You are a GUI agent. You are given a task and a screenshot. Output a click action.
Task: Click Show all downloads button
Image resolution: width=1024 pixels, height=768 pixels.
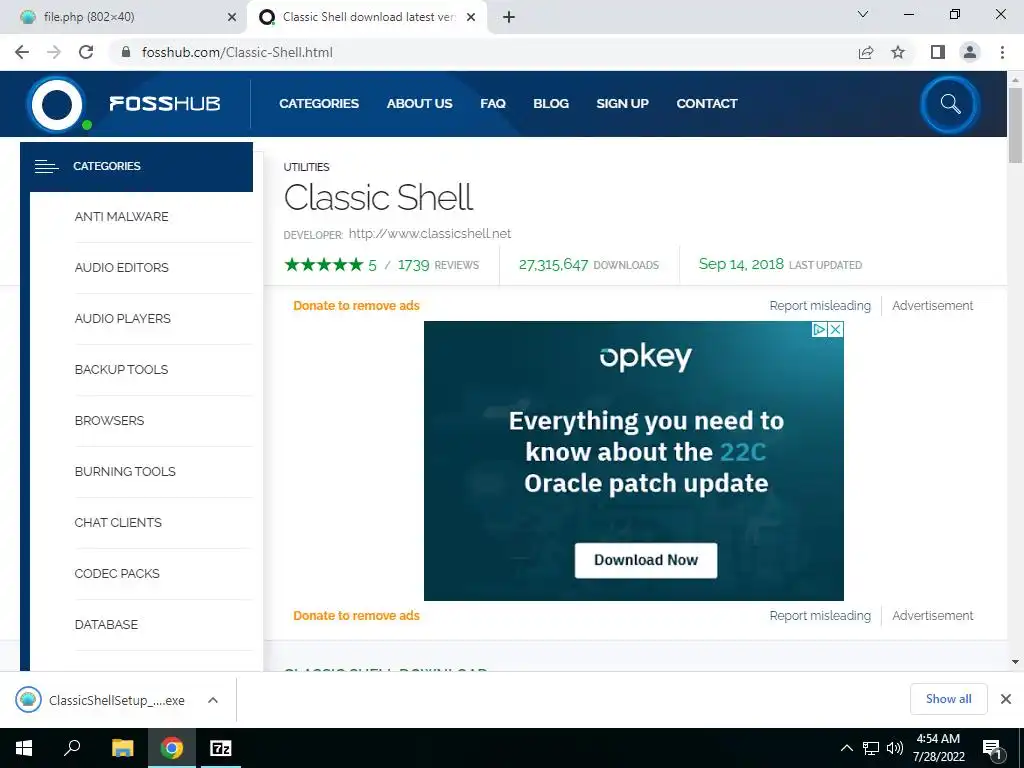point(948,699)
